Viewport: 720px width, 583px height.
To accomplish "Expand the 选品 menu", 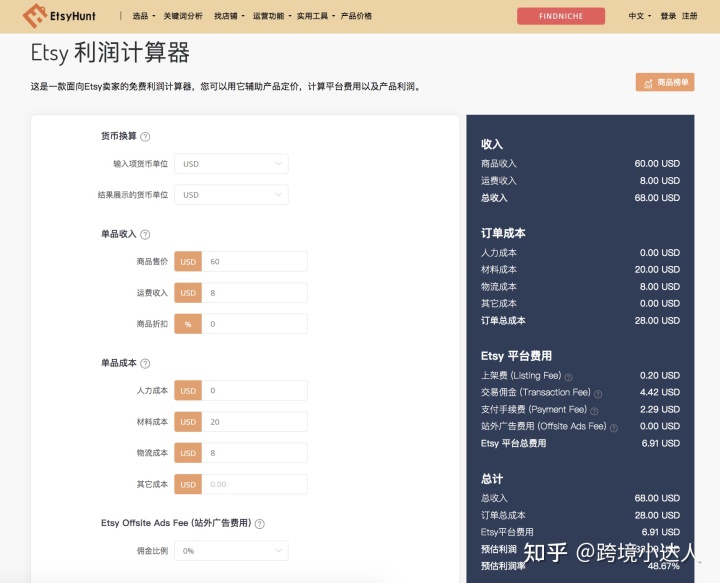I will 144,16.
